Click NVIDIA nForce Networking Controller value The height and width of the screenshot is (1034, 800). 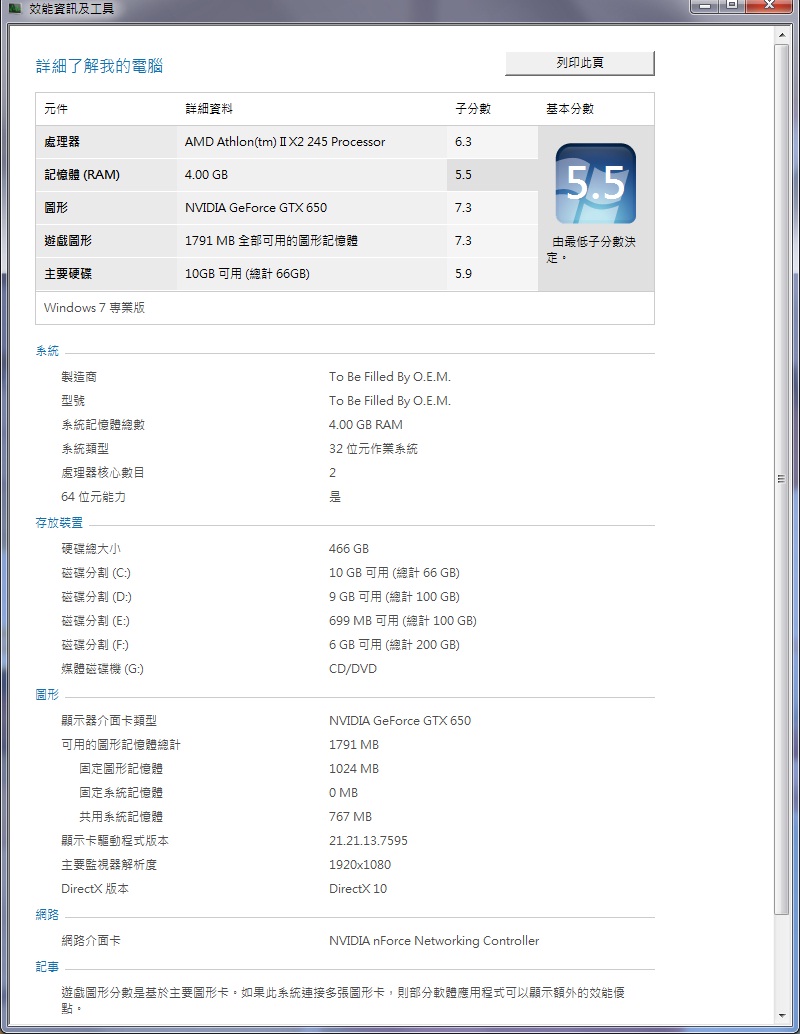pos(434,941)
